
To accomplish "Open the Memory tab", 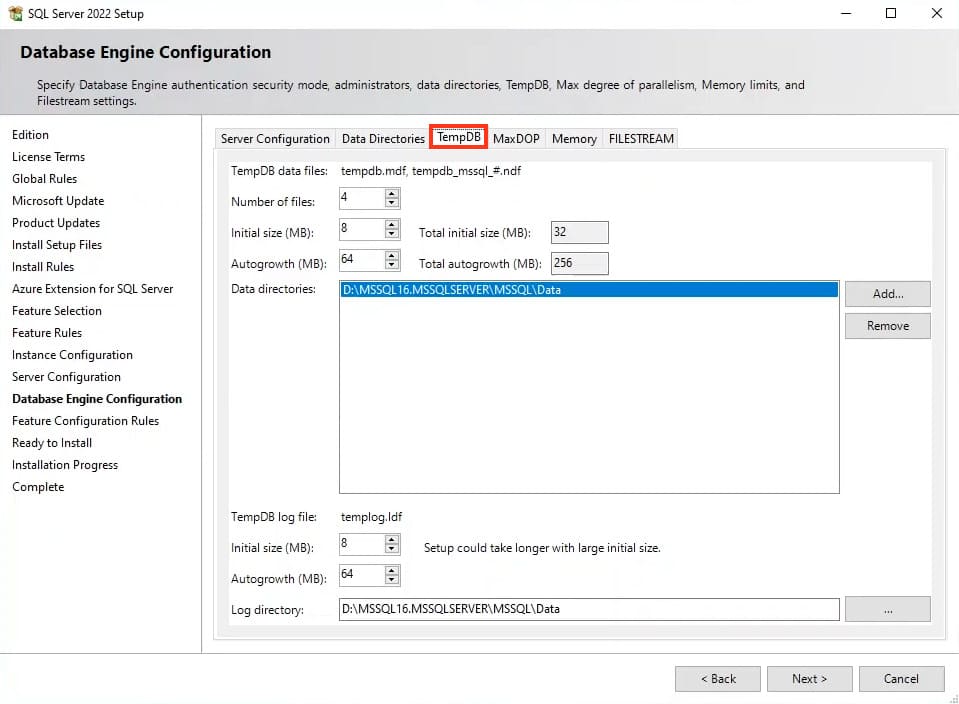I will (x=574, y=139).
